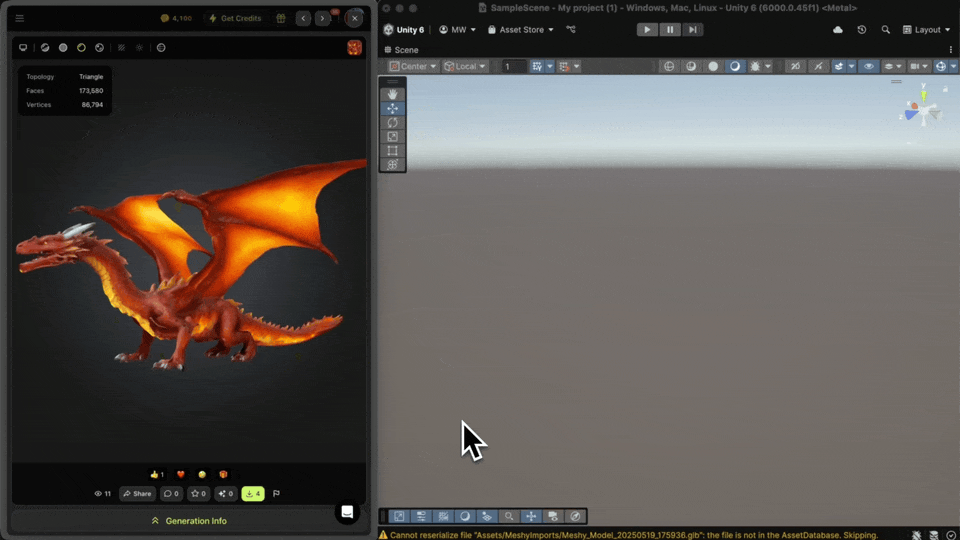The height and width of the screenshot is (540, 960).
Task: Go to next model arrow in Meshy
Action: pos(322,18)
